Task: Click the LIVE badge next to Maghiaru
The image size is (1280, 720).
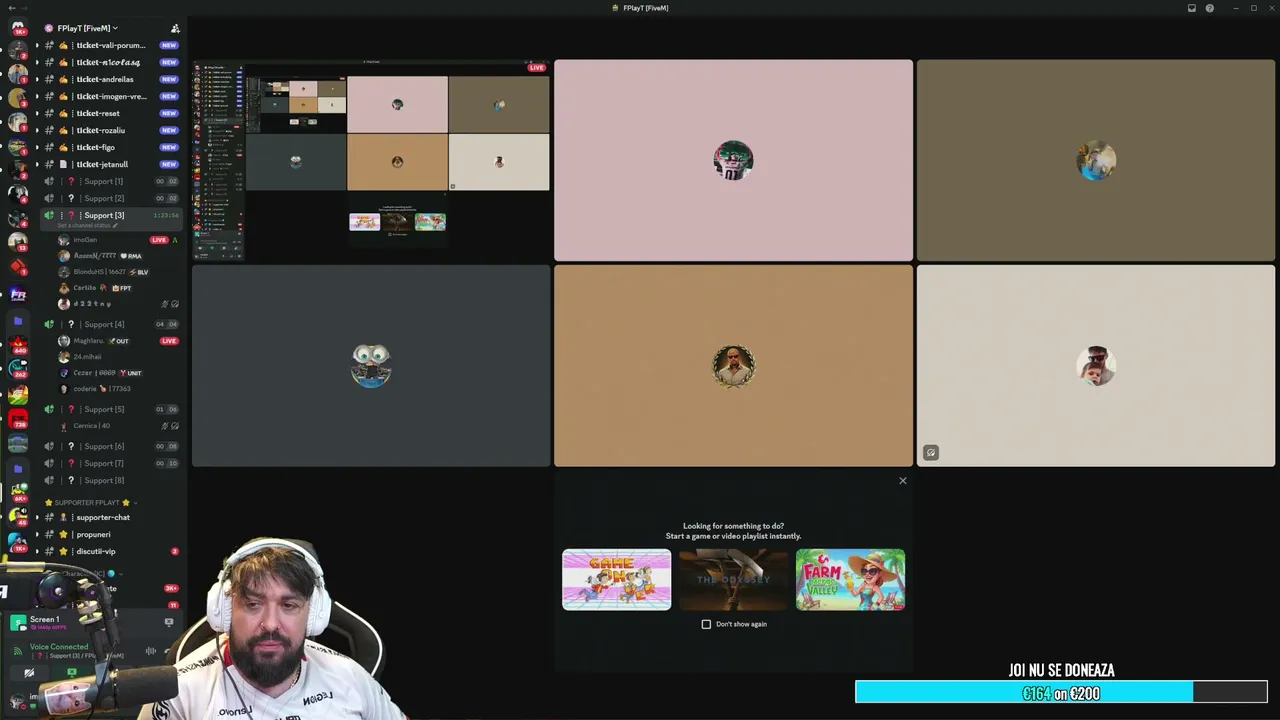Action: pos(169,341)
